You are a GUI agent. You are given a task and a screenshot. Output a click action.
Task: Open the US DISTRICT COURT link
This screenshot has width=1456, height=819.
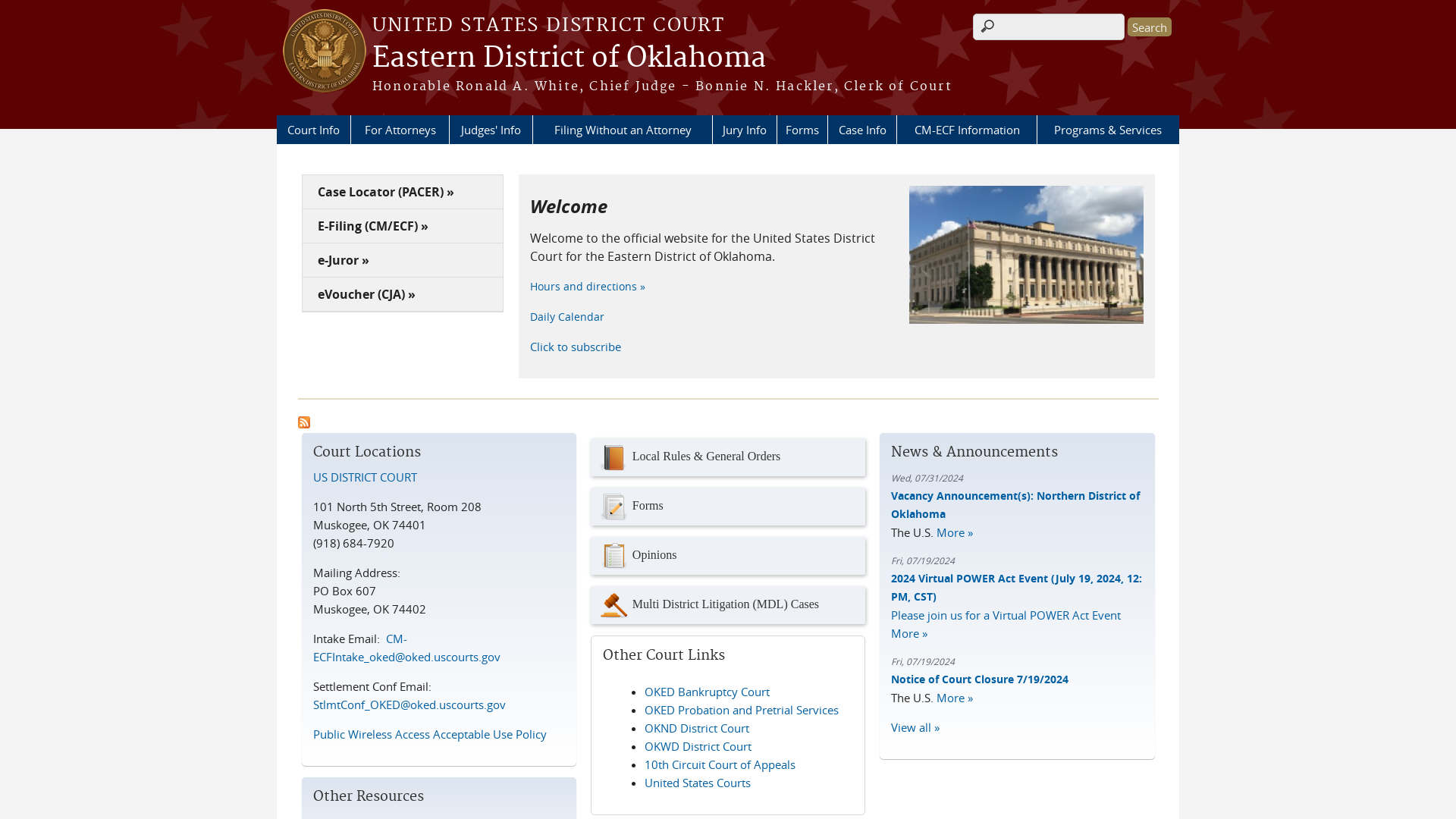[x=365, y=477]
